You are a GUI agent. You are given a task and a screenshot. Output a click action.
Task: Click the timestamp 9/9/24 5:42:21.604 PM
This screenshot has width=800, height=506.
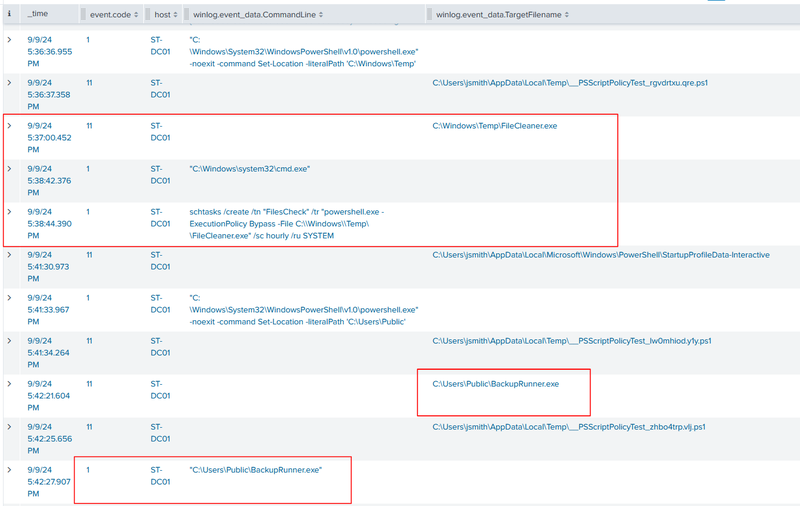coord(49,396)
